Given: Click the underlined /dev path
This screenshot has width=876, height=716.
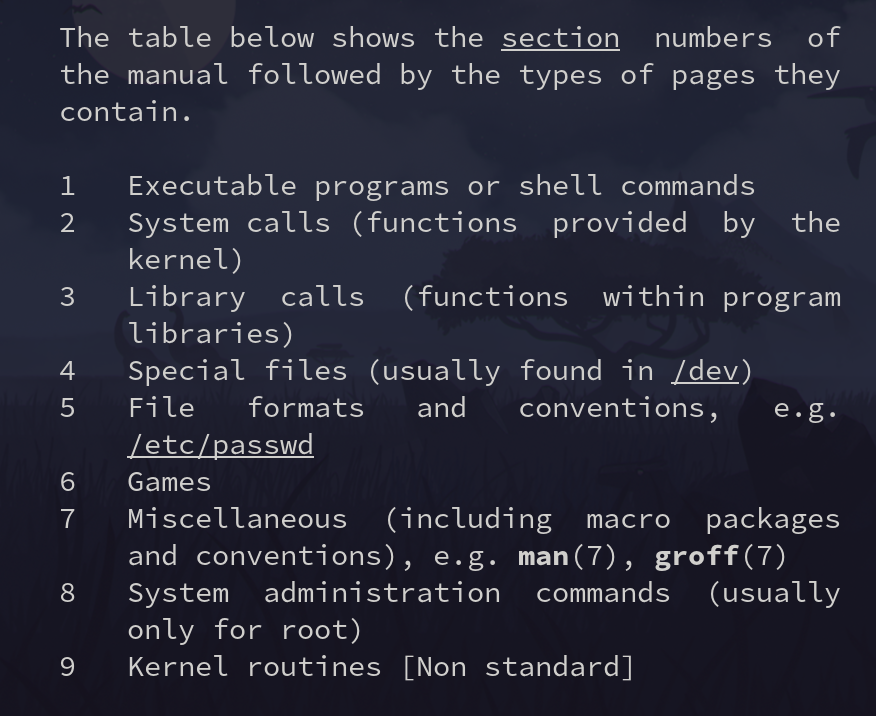Looking at the screenshot, I should point(705,371).
